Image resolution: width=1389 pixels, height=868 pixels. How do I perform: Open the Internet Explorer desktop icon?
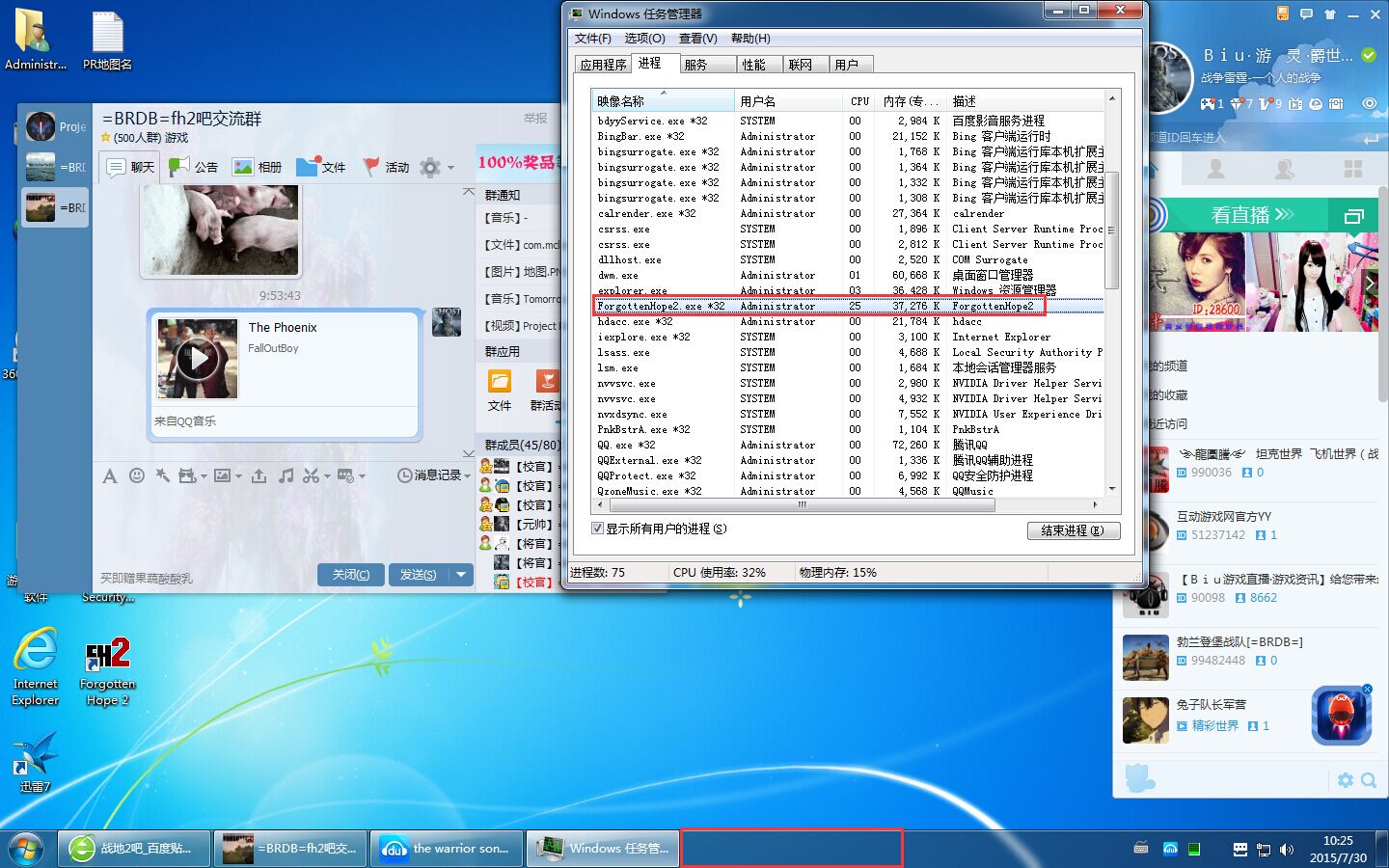[x=36, y=667]
